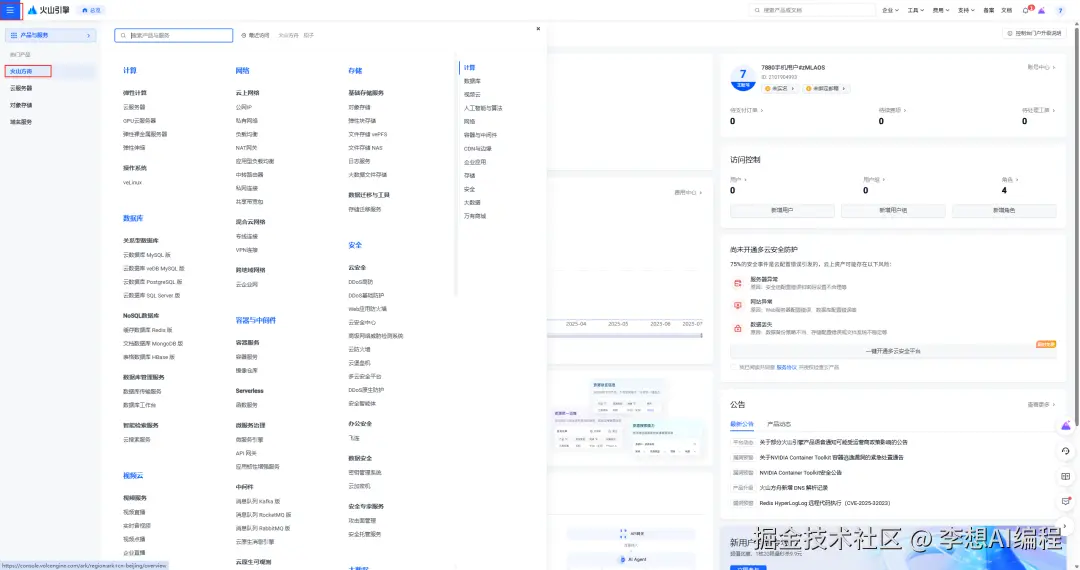The height and width of the screenshot is (570, 1080).
Task: Click the chart timeline range slider
Action: 625,336
